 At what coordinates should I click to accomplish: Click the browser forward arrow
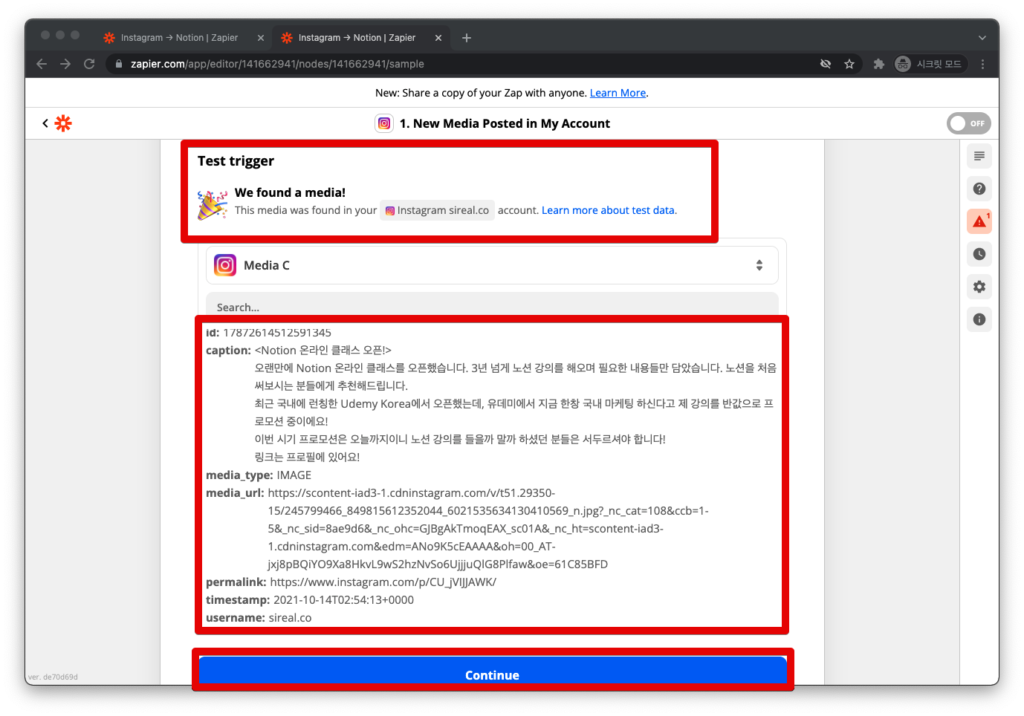pos(65,64)
